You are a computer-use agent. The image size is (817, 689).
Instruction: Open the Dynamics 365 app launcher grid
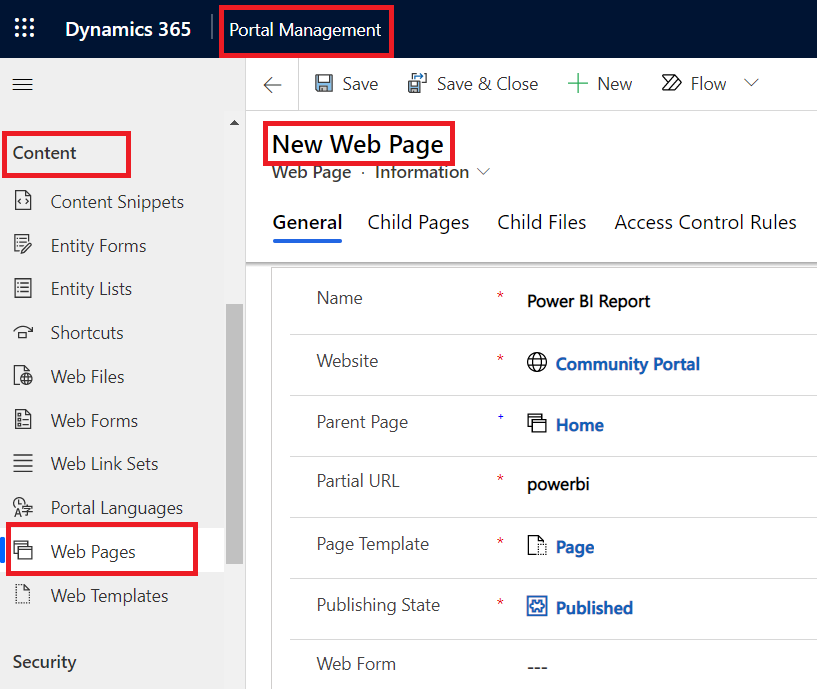pos(24,28)
